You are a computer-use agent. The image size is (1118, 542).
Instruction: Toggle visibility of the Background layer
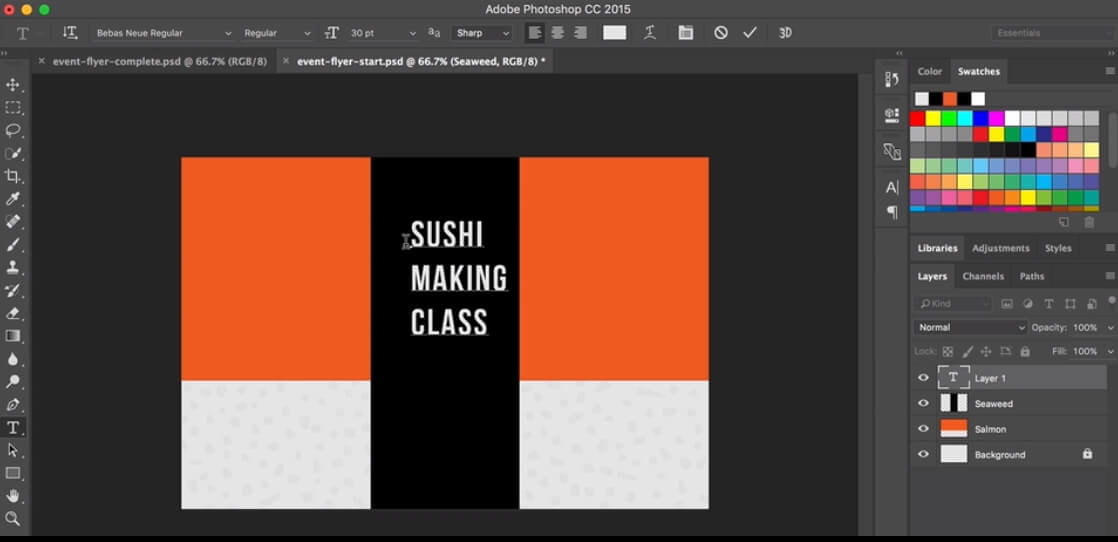(923, 455)
